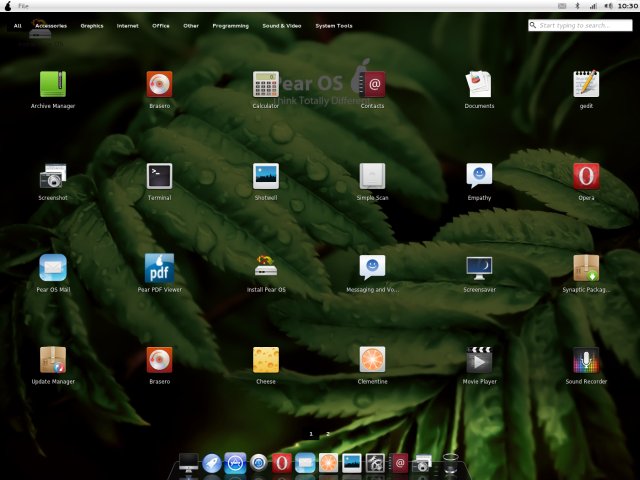
Task: Open the Other category
Action: click(x=191, y=26)
